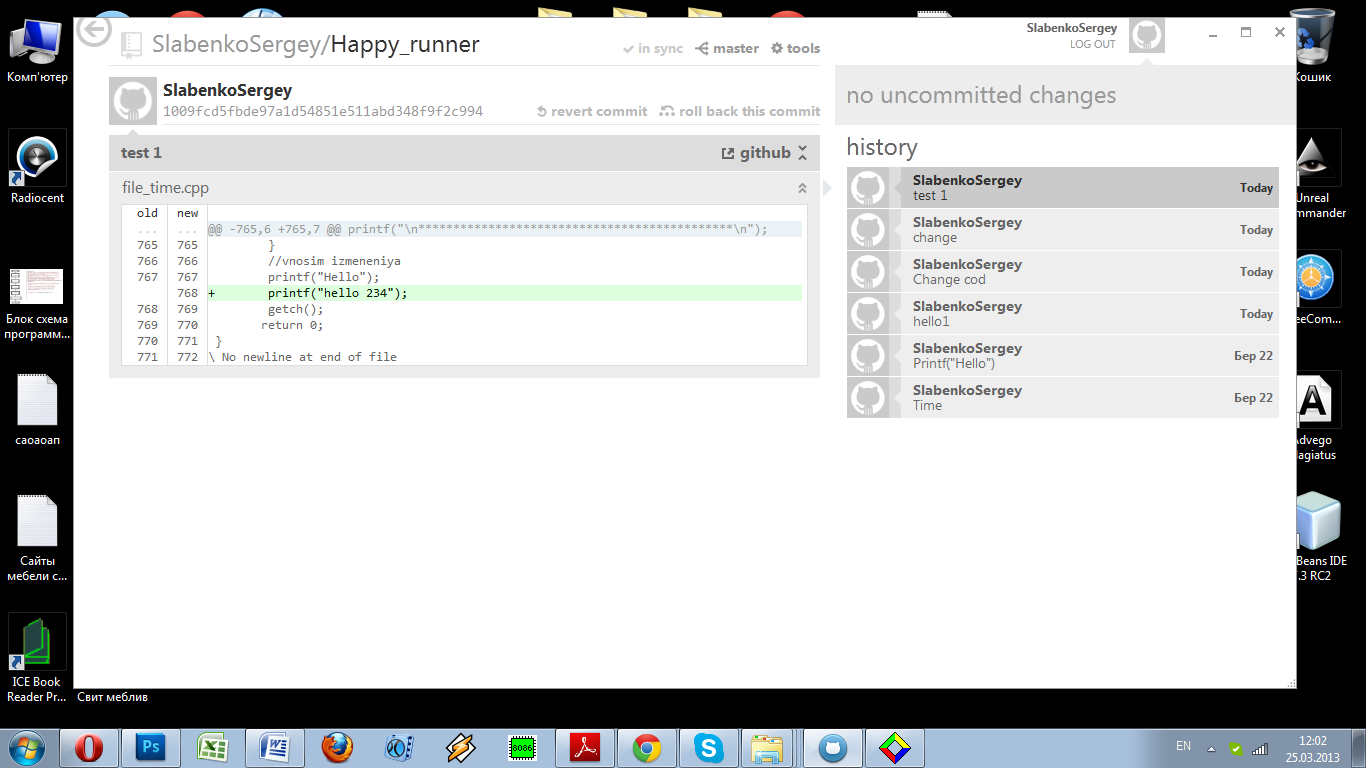The width and height of the screenshot is (1366, 768).
Task: Click revert commit
Action: point(592,111)
